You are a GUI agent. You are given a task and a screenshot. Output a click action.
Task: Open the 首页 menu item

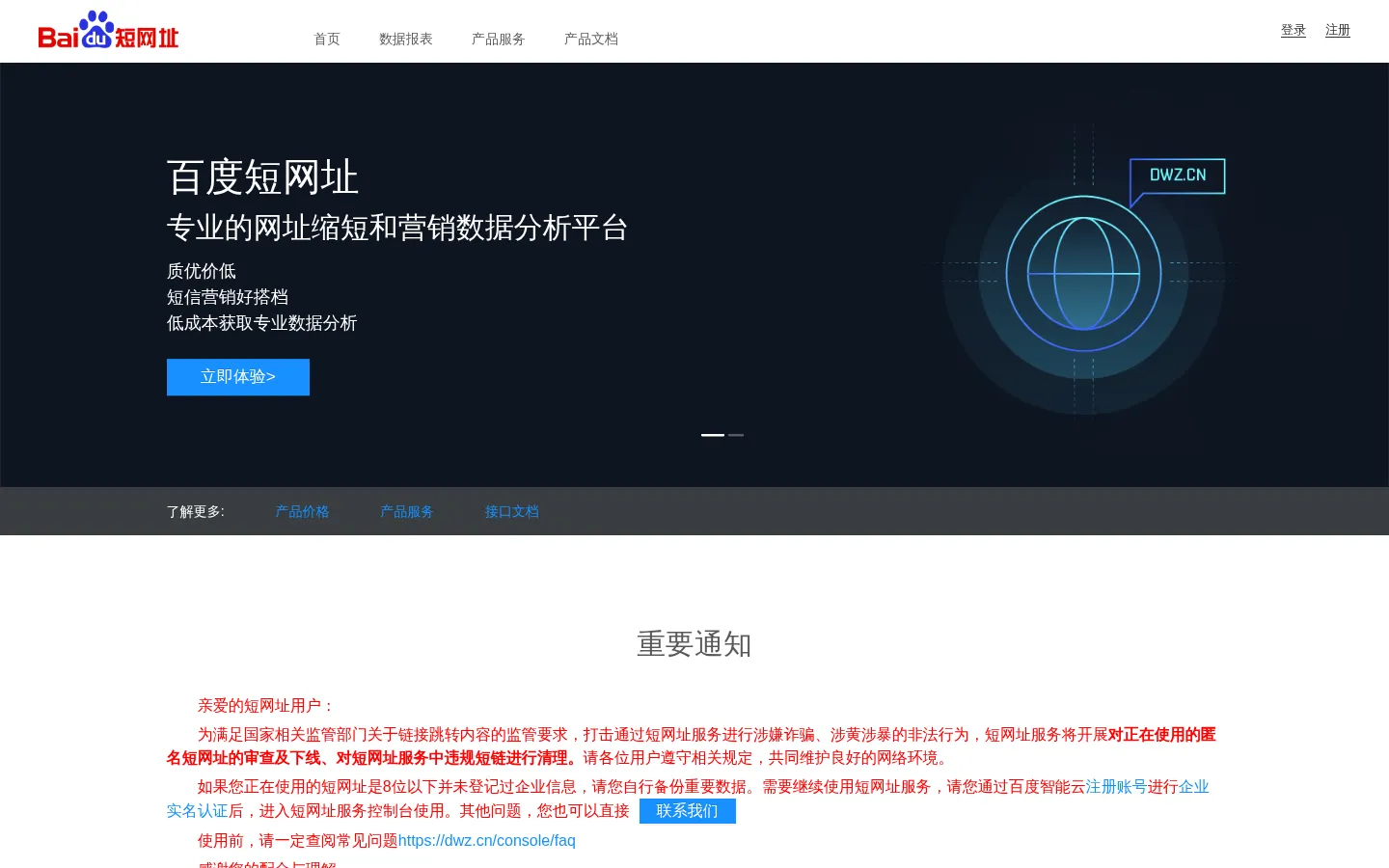[x=327, y=40]
